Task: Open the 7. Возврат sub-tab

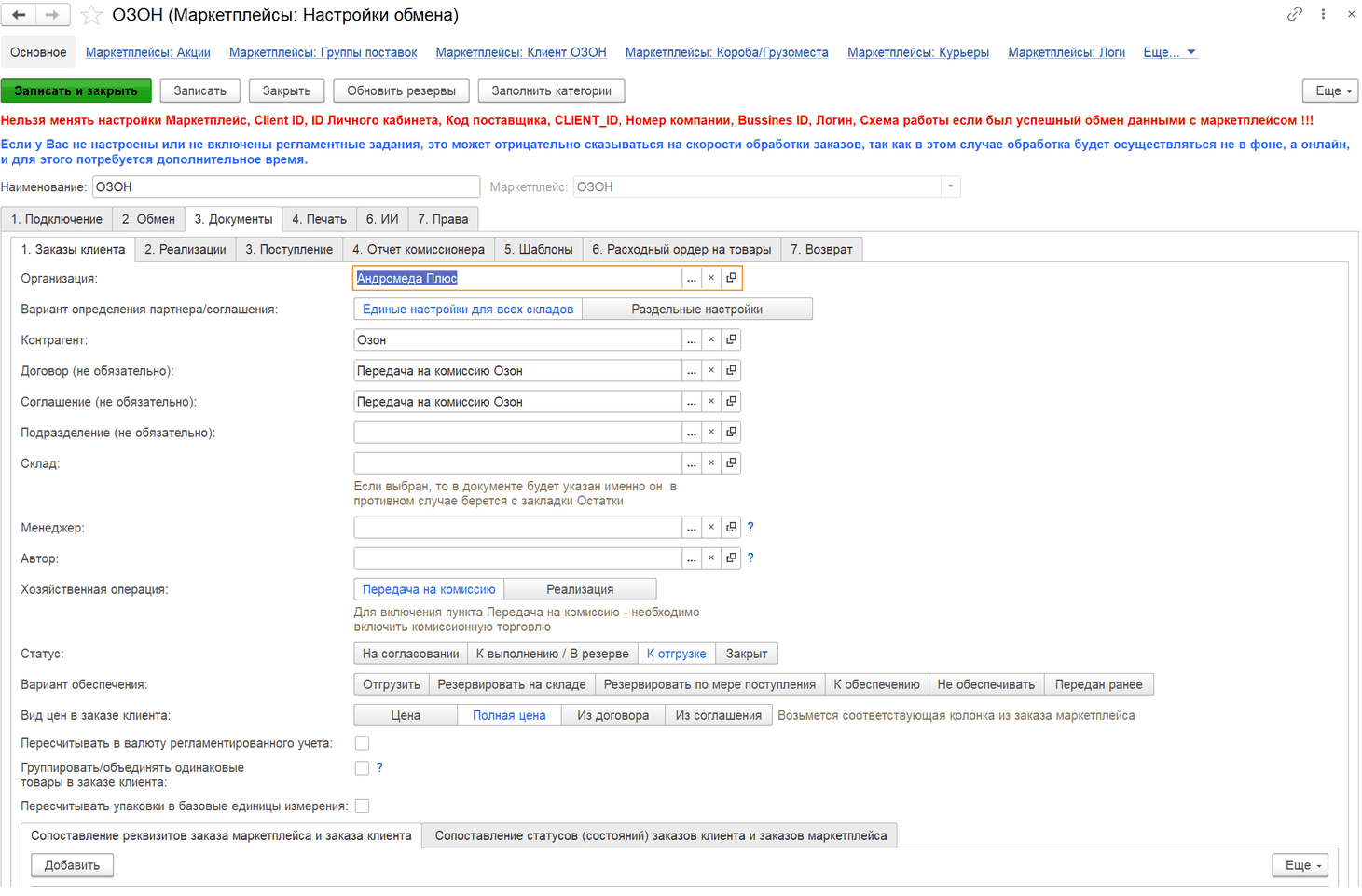Action: pyautogui.click(x=821, y=249)
